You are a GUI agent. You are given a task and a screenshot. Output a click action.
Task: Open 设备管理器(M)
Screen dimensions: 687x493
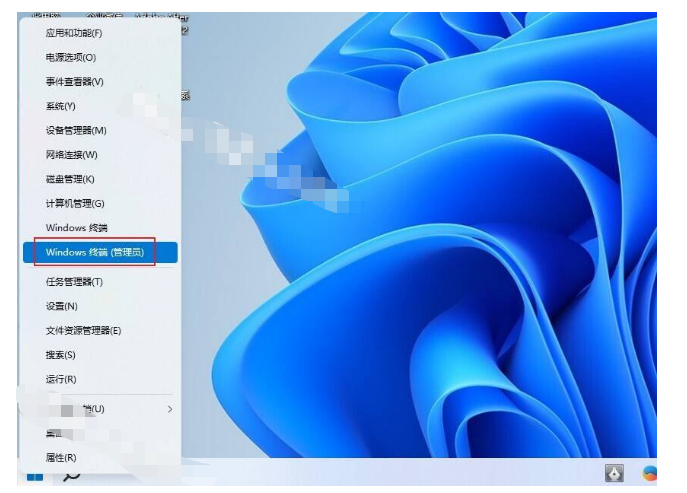pyautogui.click(x=76, y=130)
